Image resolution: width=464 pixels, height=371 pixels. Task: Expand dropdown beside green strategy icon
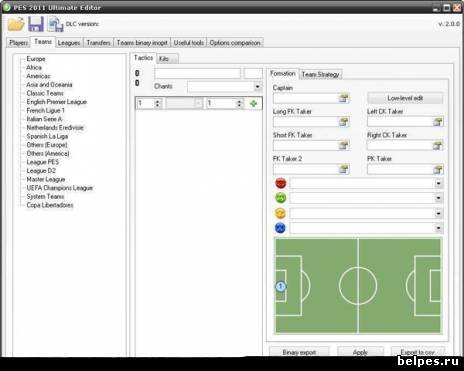[438, 198]
